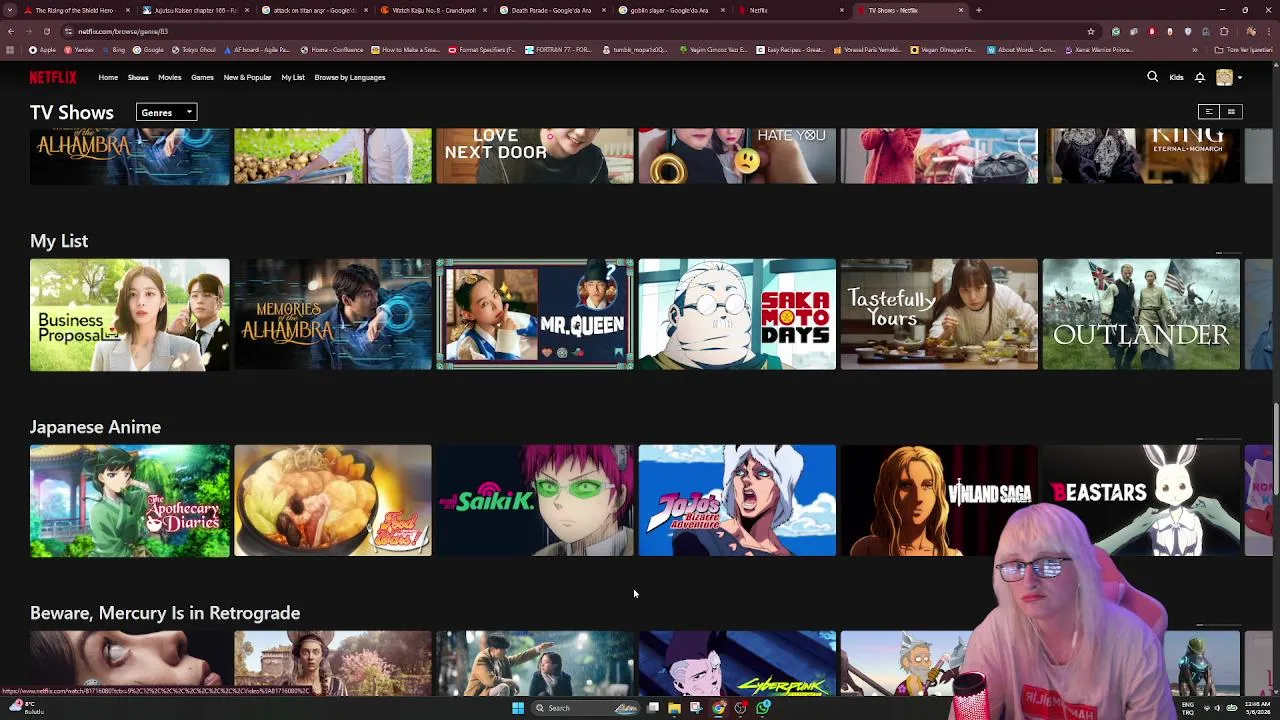This screenshot has width=1280, height=720.
Task: Open My List in navigation bar
Action: coord(293,77)
